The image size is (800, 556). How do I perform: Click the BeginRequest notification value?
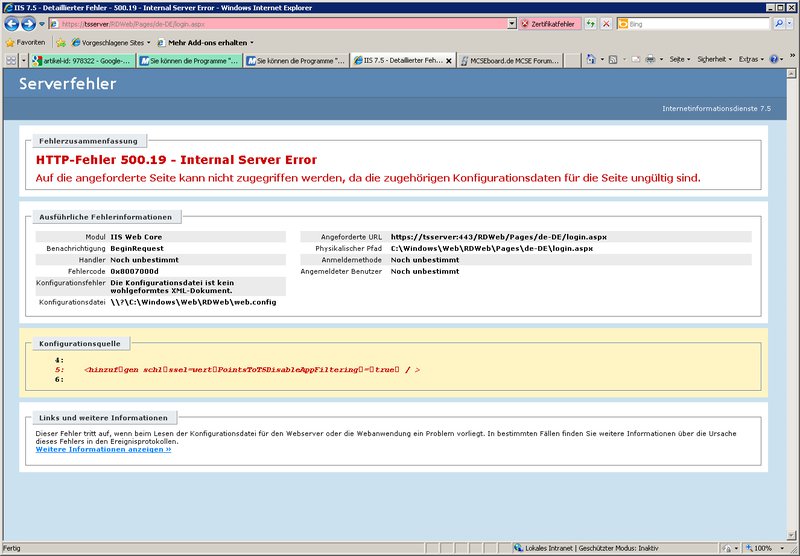137,248
